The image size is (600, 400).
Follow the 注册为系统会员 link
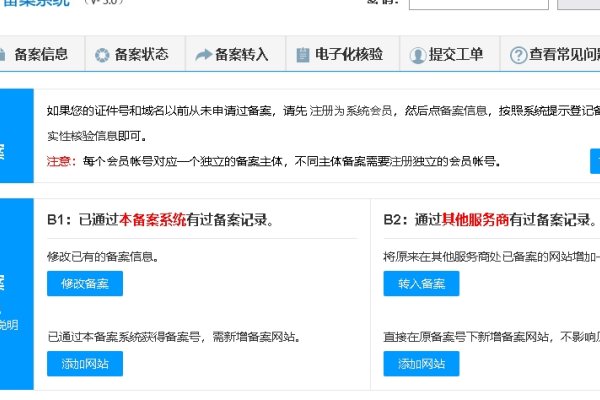click(x=351, y=111)
